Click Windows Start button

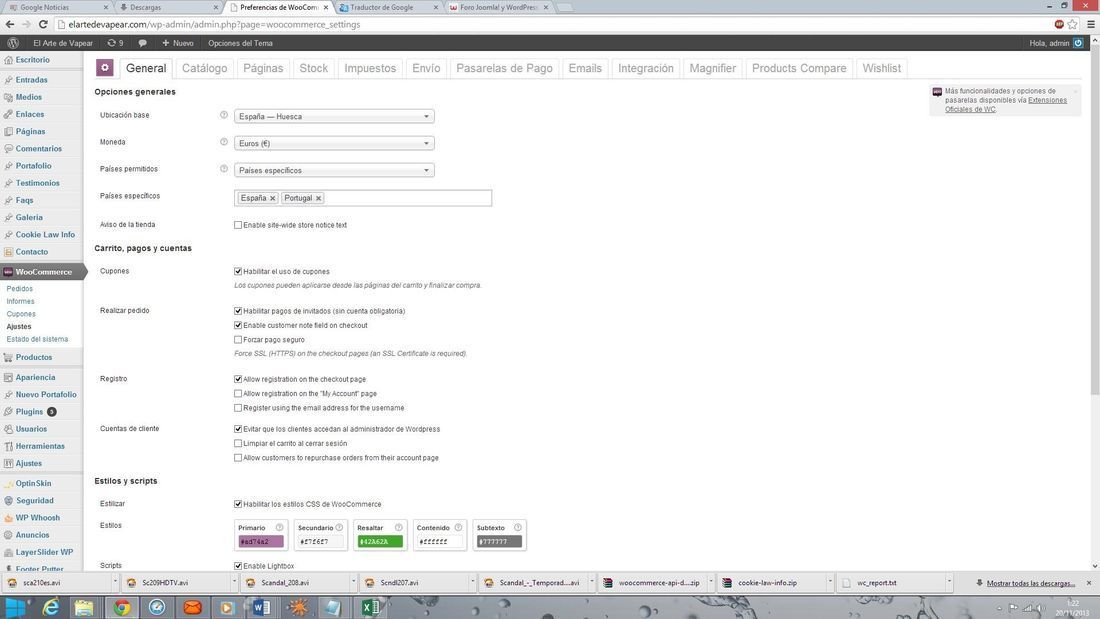(x=15, y=607)
